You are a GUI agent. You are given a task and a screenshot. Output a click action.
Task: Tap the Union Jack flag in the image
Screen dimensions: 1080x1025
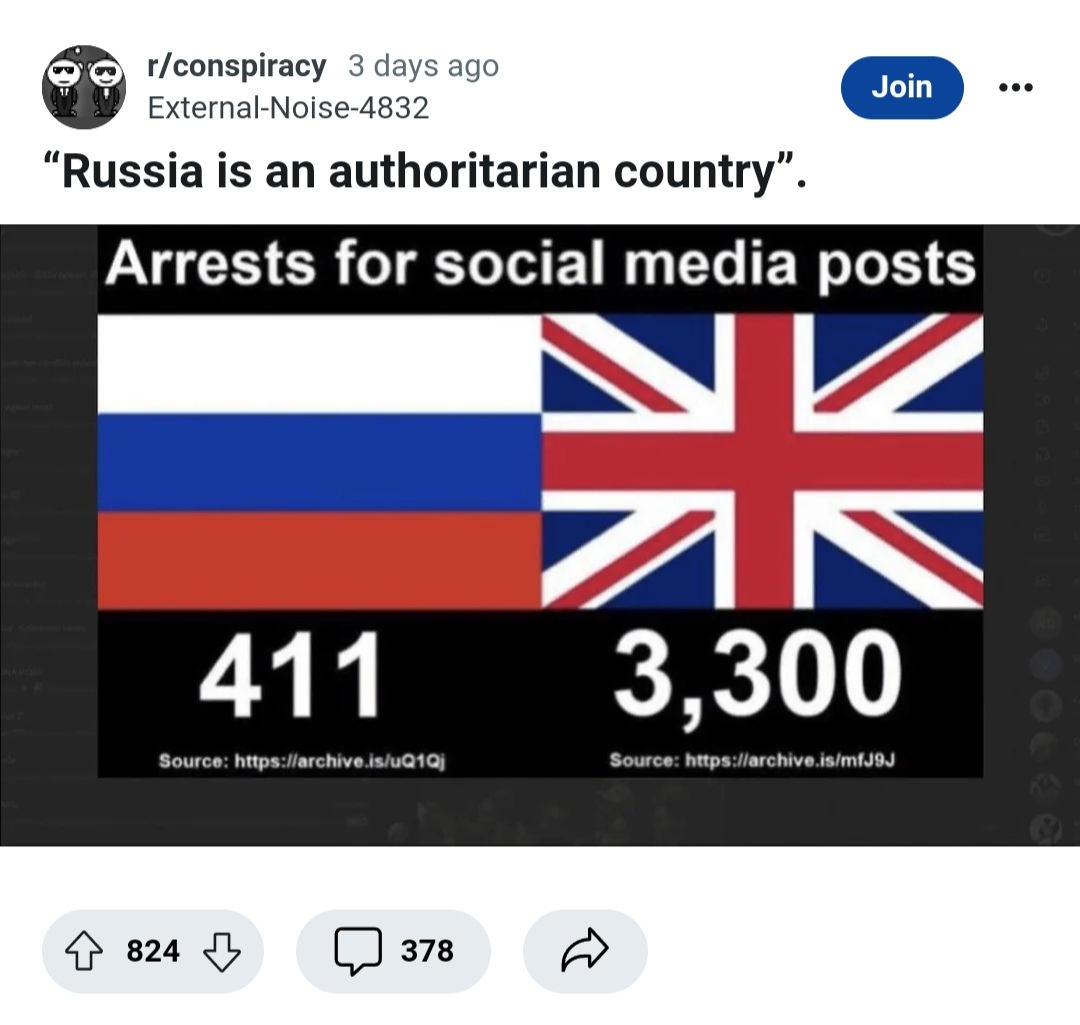pyautogui.click(x=762, y=460)
